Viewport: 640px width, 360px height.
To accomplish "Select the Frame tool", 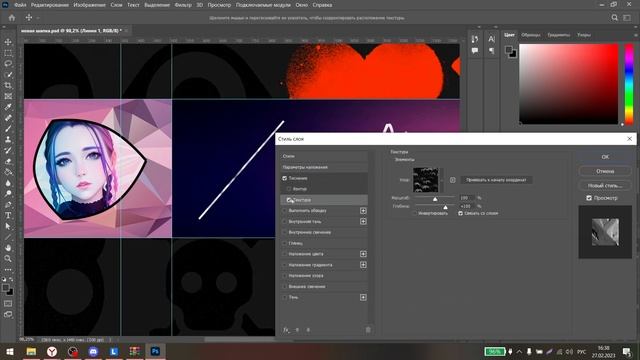I will pos(8,96).
